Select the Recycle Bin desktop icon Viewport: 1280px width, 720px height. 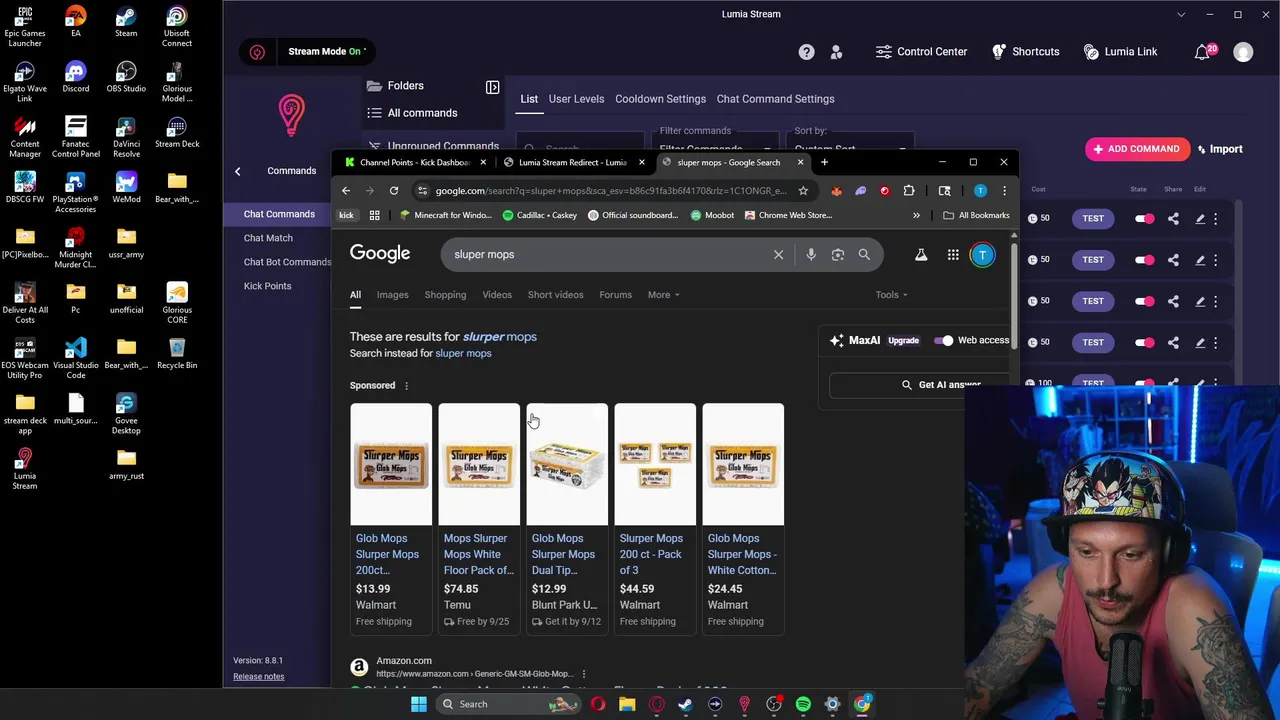click(177, 353)
